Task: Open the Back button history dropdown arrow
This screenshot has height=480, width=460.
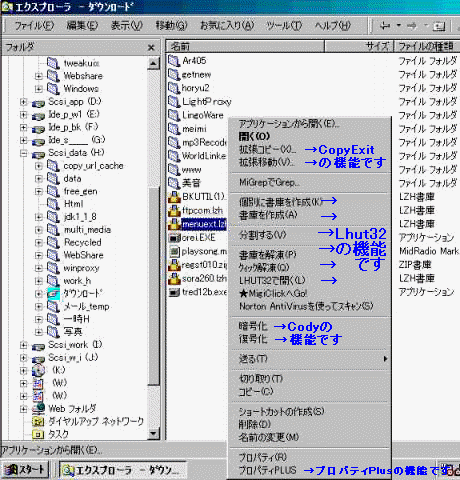Action: click(398, 25)
